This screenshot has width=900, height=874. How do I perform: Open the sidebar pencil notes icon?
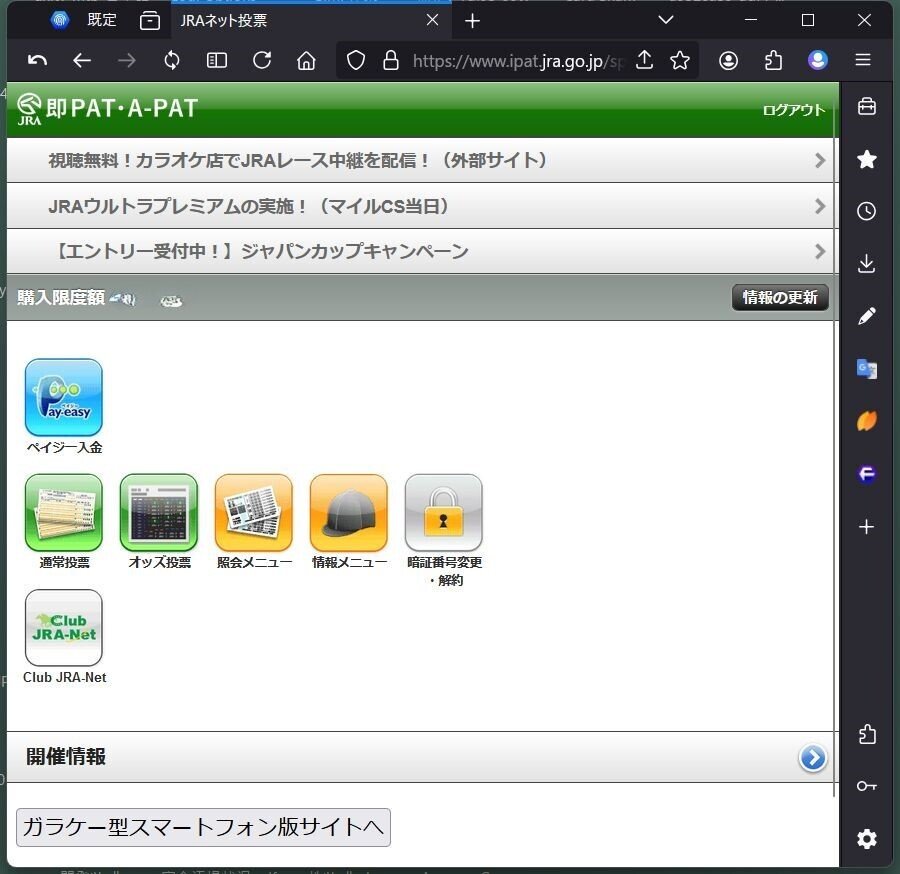[x=867, y=316]
